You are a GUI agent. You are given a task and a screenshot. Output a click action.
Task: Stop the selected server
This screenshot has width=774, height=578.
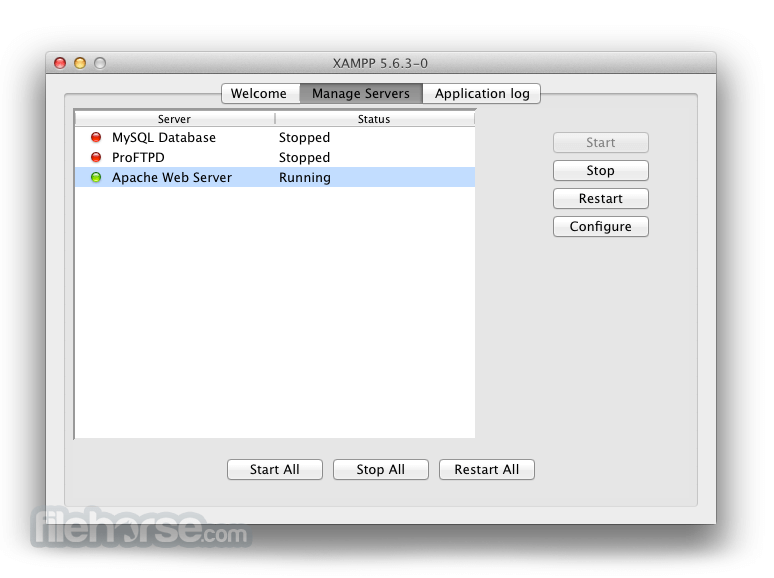pyautogui.click(x=601, y=171)
